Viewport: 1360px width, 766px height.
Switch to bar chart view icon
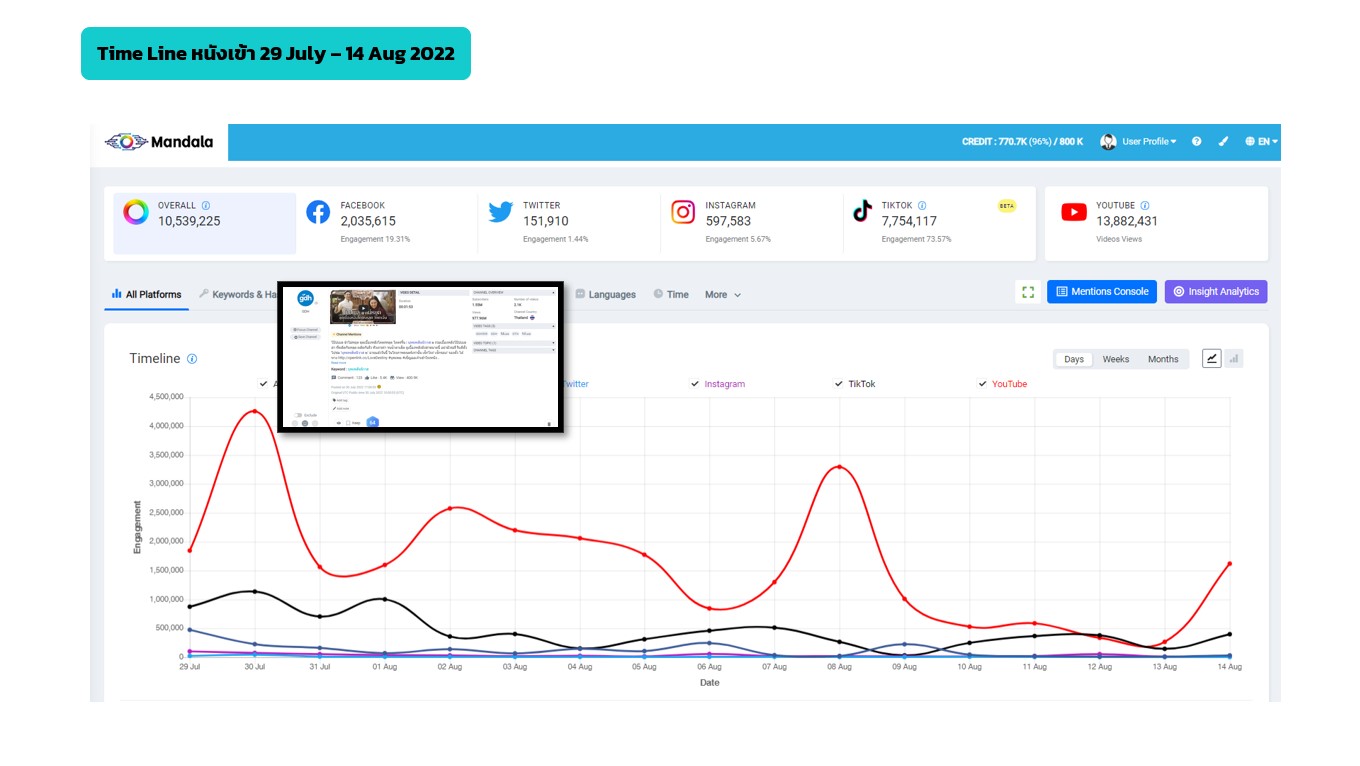tap(1234, 359)
